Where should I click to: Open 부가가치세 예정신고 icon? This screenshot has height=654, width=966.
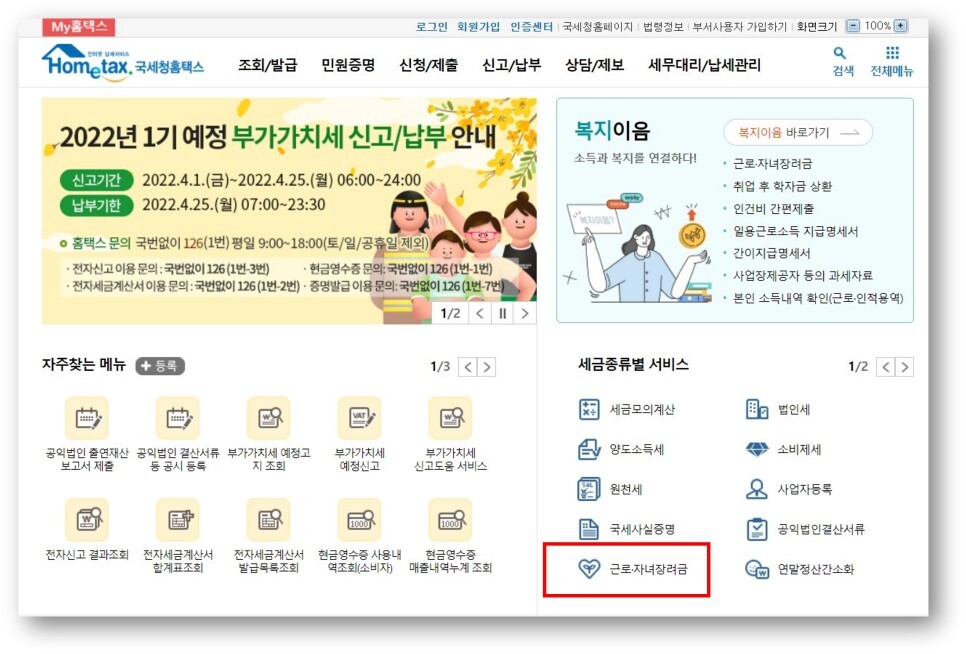tap(359, 418)
